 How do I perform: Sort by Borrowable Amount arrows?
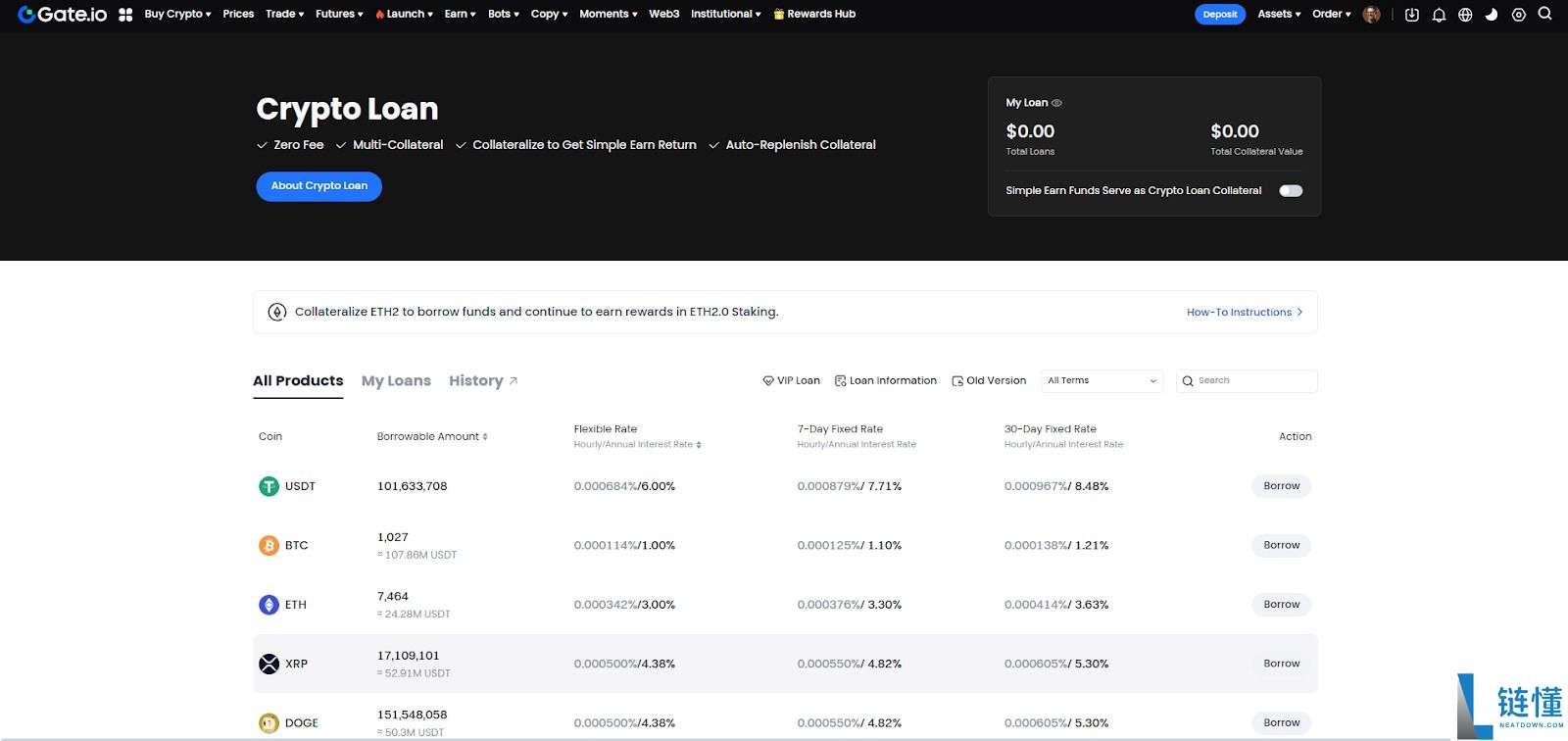click(485, 437)
